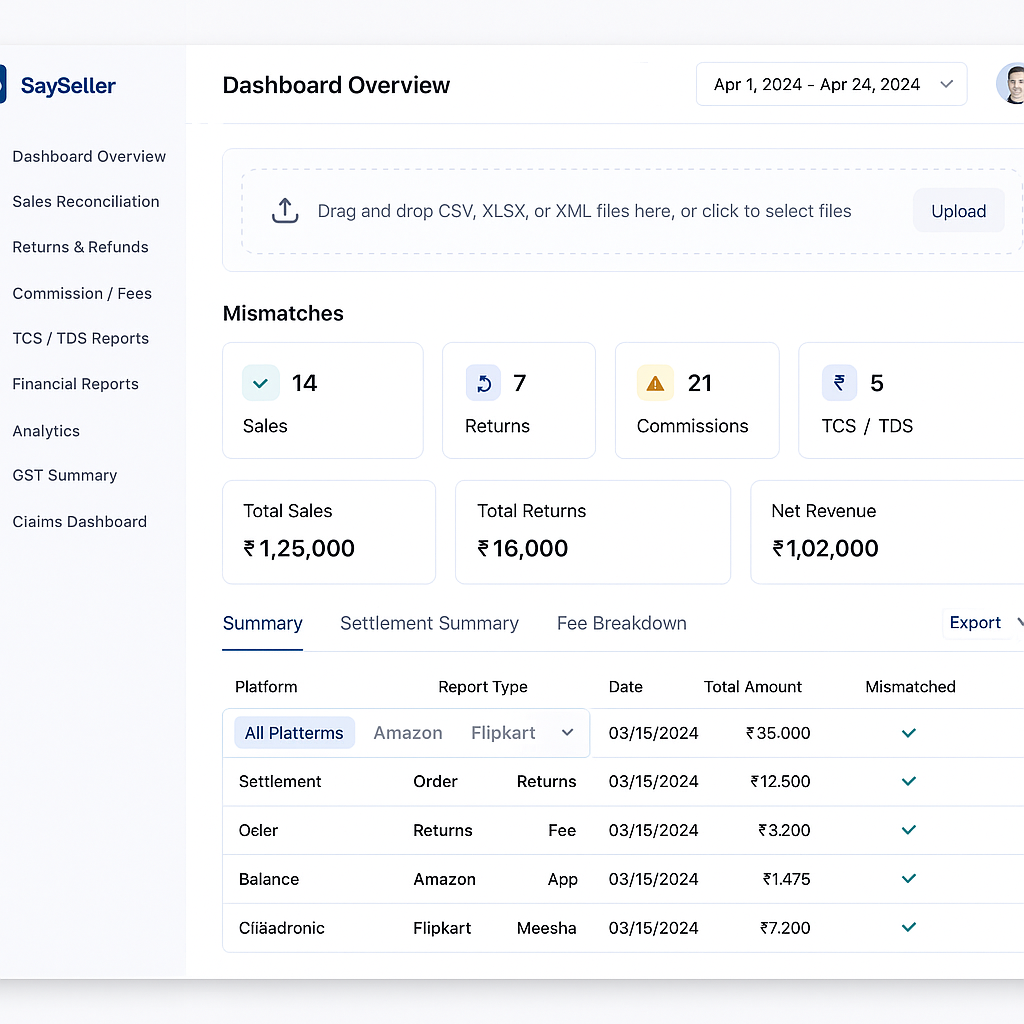Open the user profile avatar at top right

click(x=1012, y=84)
